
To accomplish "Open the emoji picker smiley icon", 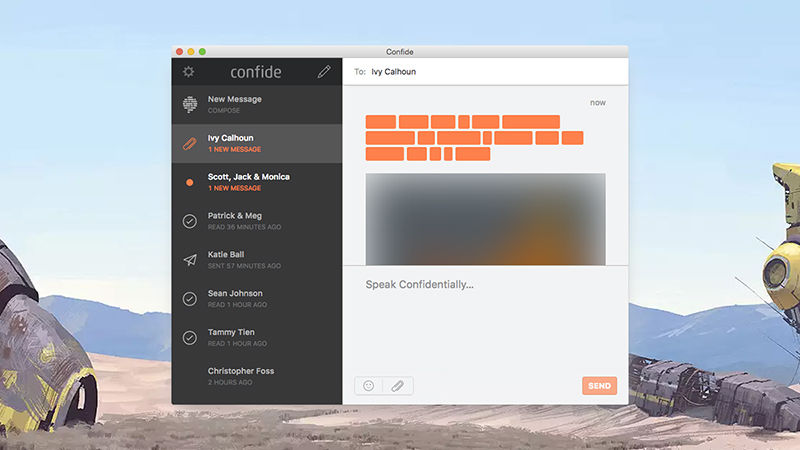I will coord(368,386).
